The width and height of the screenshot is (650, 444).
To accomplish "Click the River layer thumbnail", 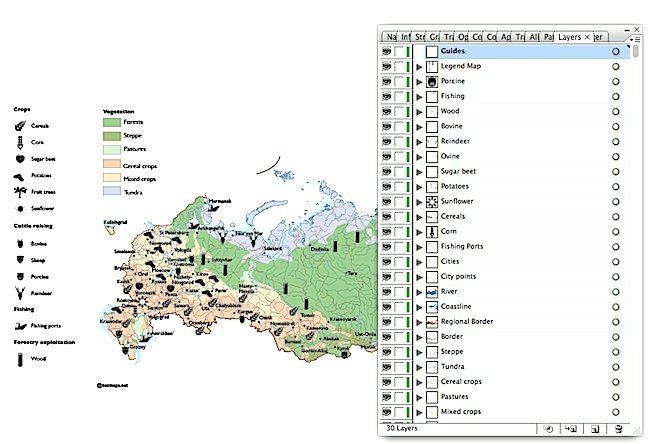I will tap(432, 292).
